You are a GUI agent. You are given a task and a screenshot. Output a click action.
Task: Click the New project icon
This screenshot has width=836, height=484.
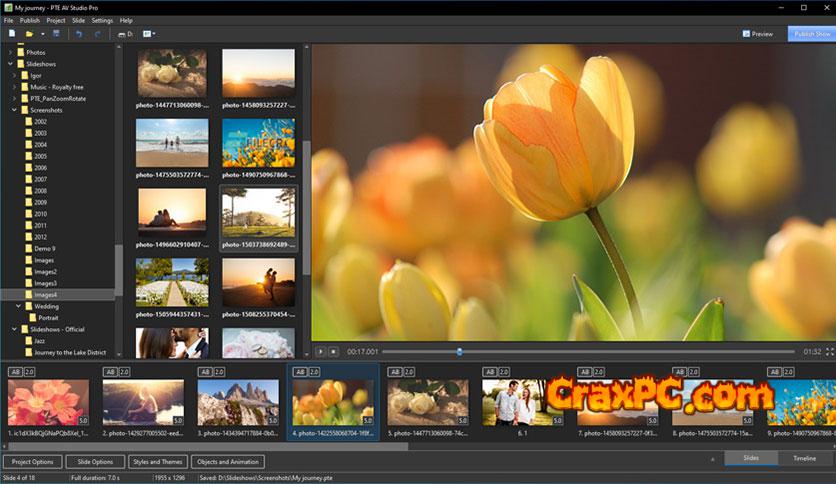12,34
